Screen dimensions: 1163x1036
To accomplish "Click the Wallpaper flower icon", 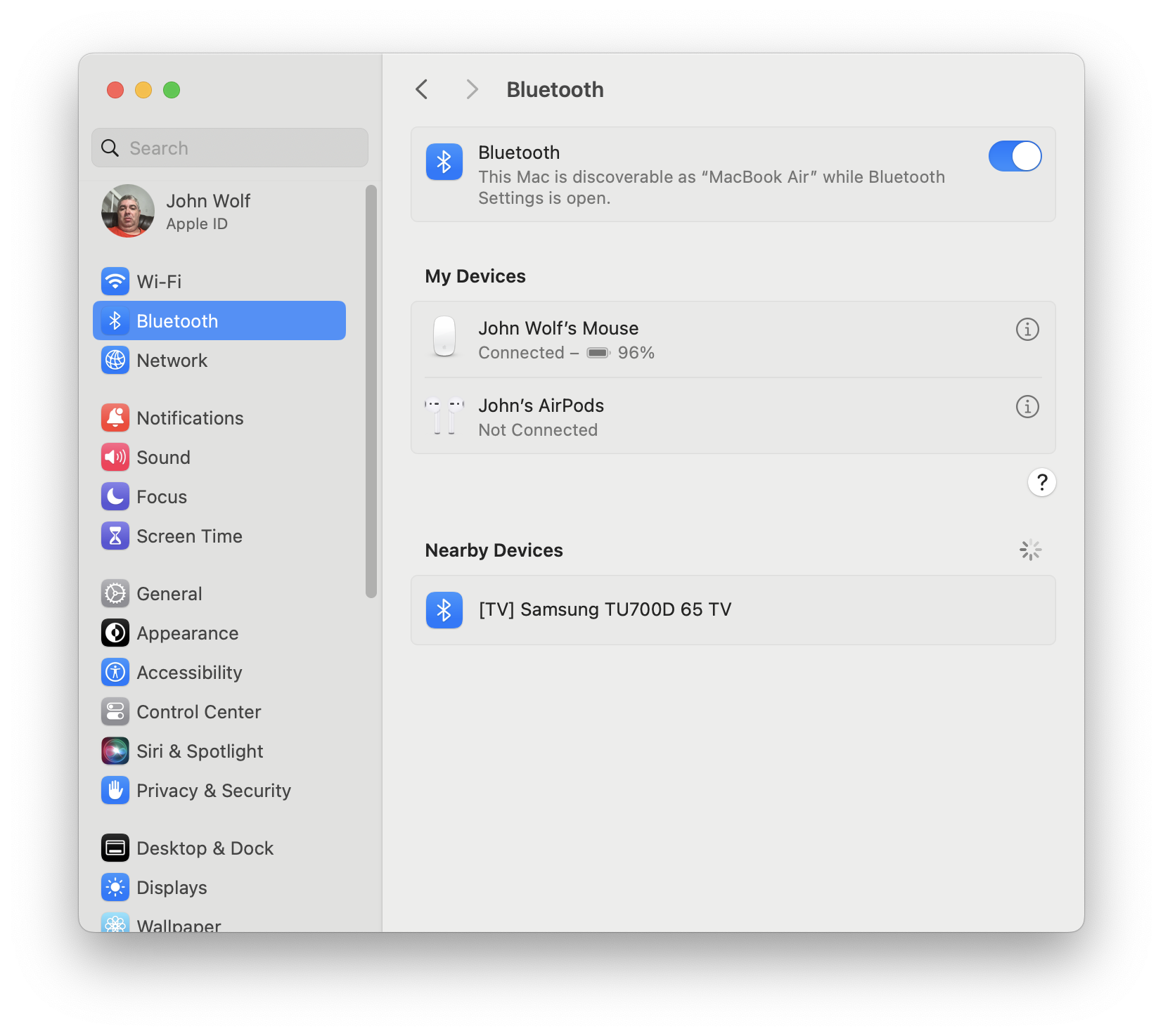I will [115, 922].
